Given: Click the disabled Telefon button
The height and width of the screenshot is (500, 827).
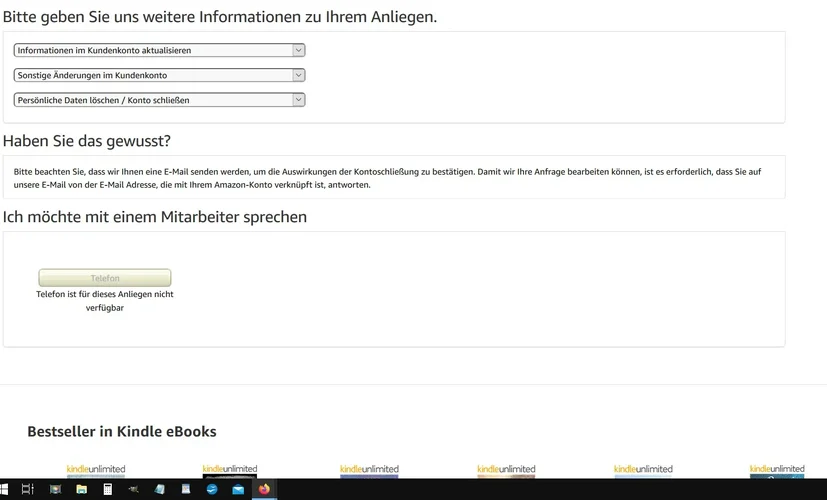Looking at the screenshot, I should pyautogui.click(x=105, y=278).
